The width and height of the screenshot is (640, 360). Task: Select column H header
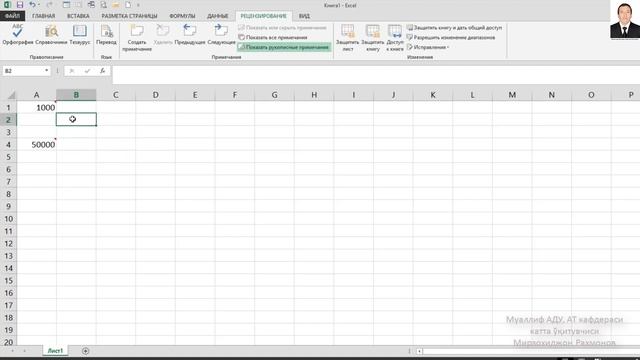(x=314, y=95)
